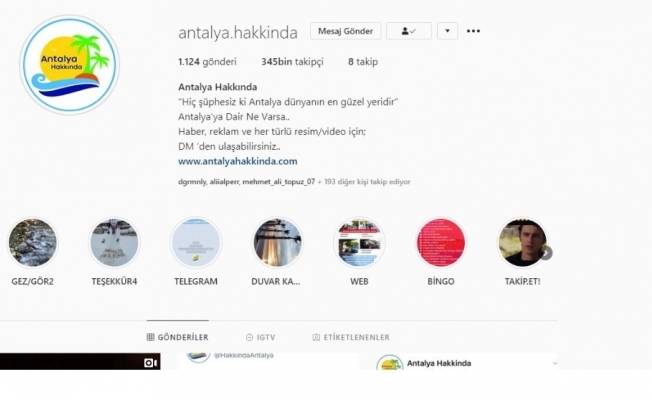This screenshot has width=652, height=400.
Task: Open the DUVAR KA... story highlight
Action: tap(277, 243)
